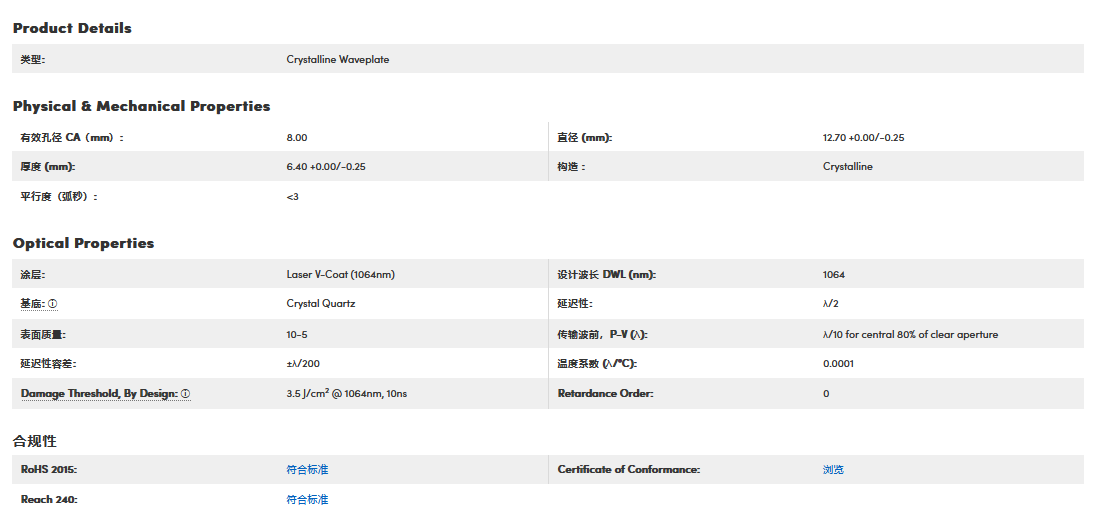1102x525 pixels.
Task: Click the 延迟性容差 label
Action: [48, 364]
